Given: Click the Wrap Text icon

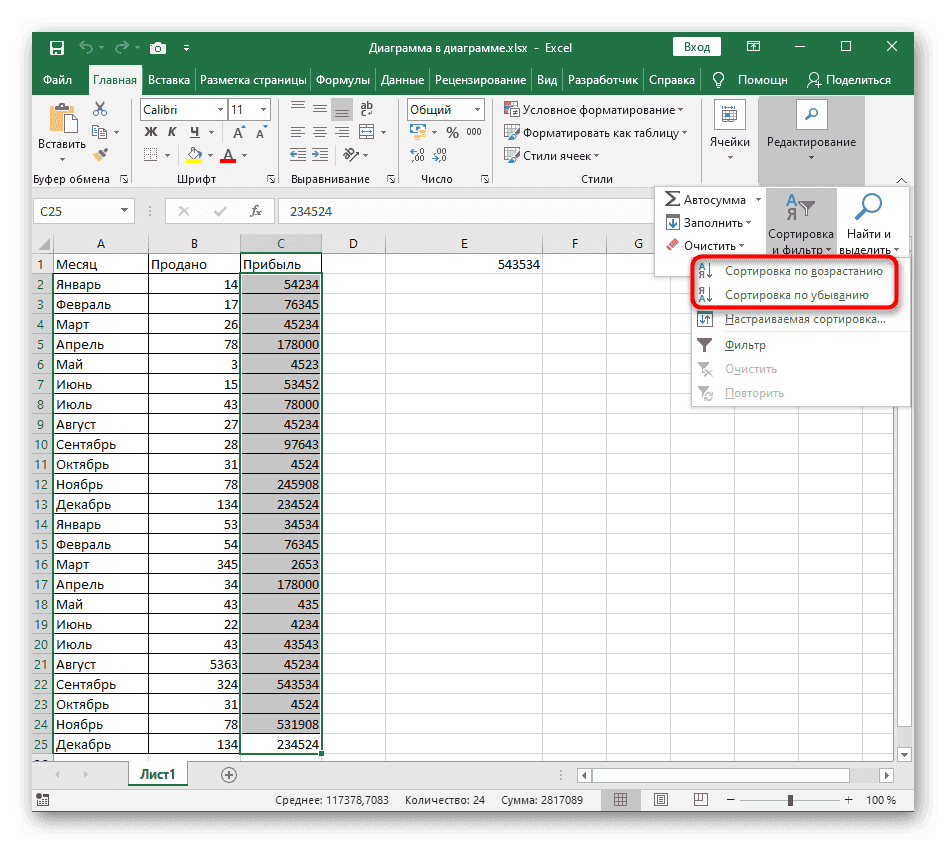Looking at the screenshot, I should (x=367, y=109).
